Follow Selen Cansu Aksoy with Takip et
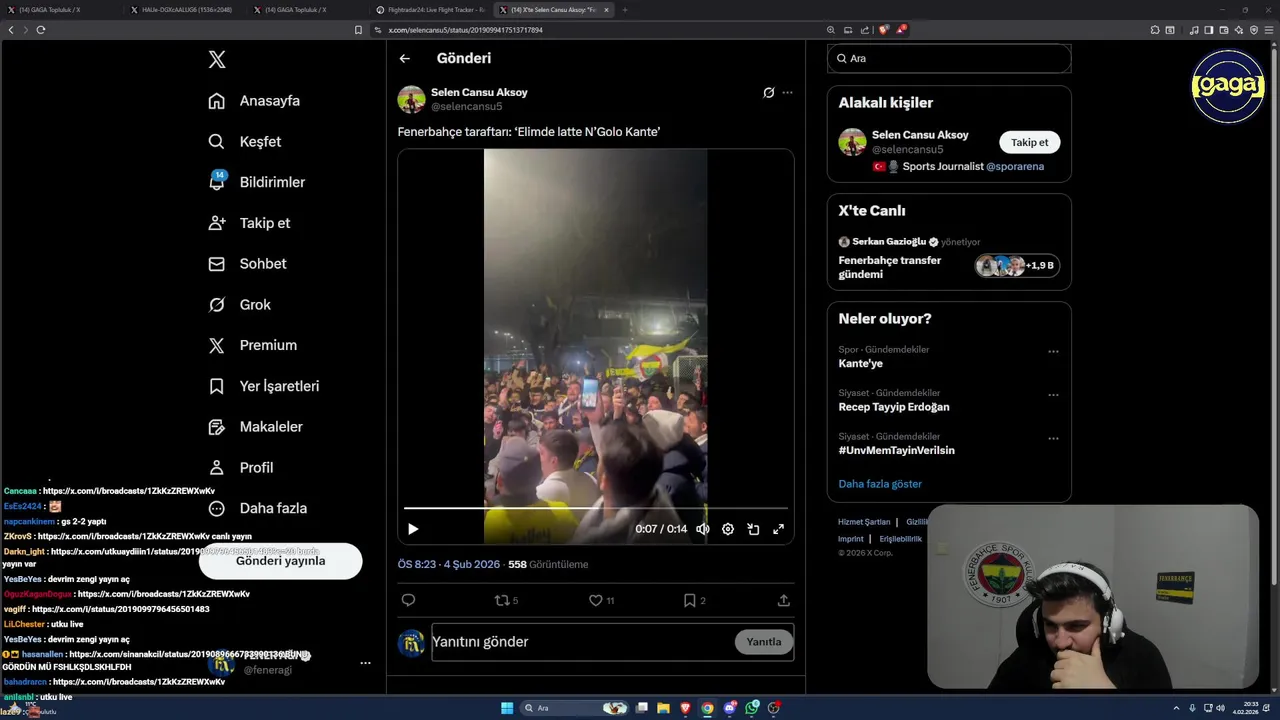The height and width of the screenshot is (720, 1280). pyautogui.click(x=1029, y=142)
